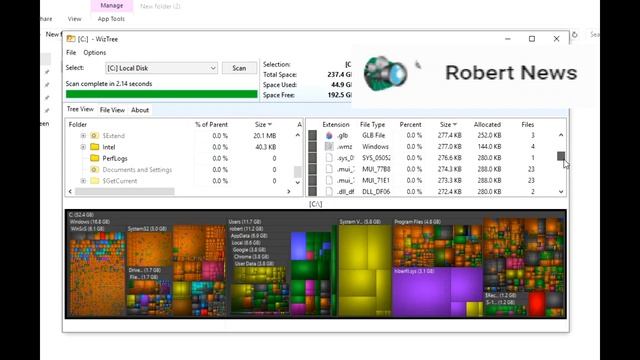Select the Documents and Settings row
This screenshot has width=640, height=360.
click(184, 169)
